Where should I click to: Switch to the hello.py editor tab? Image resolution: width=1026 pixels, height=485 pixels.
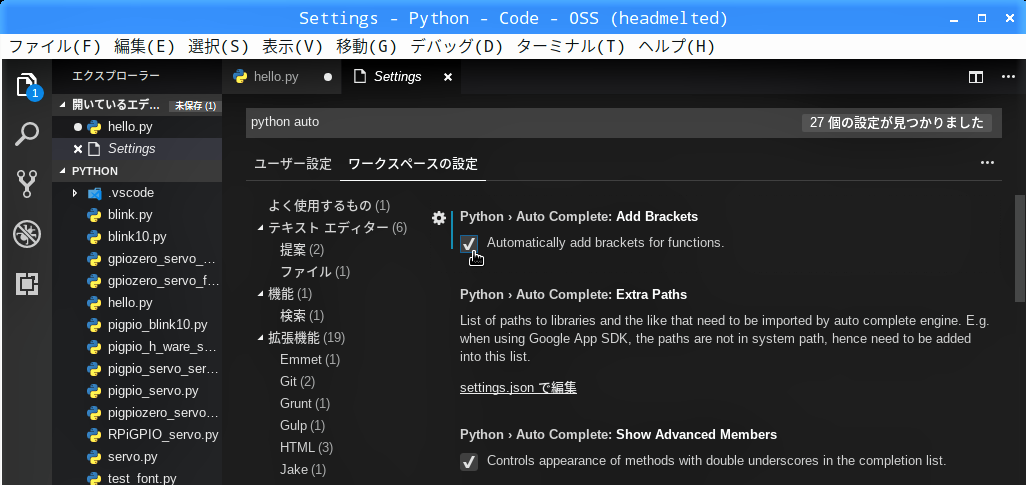click(x=281, y=77)
